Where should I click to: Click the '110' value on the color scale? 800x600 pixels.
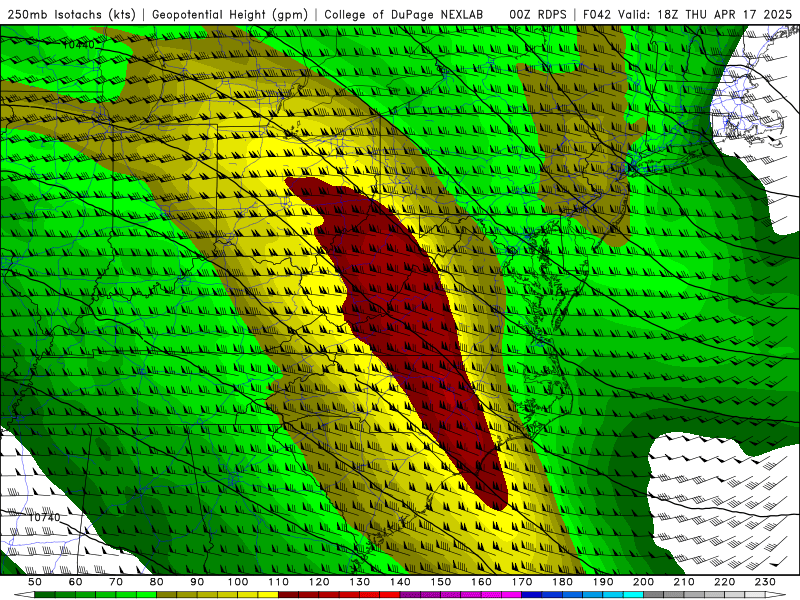(279, 582)
